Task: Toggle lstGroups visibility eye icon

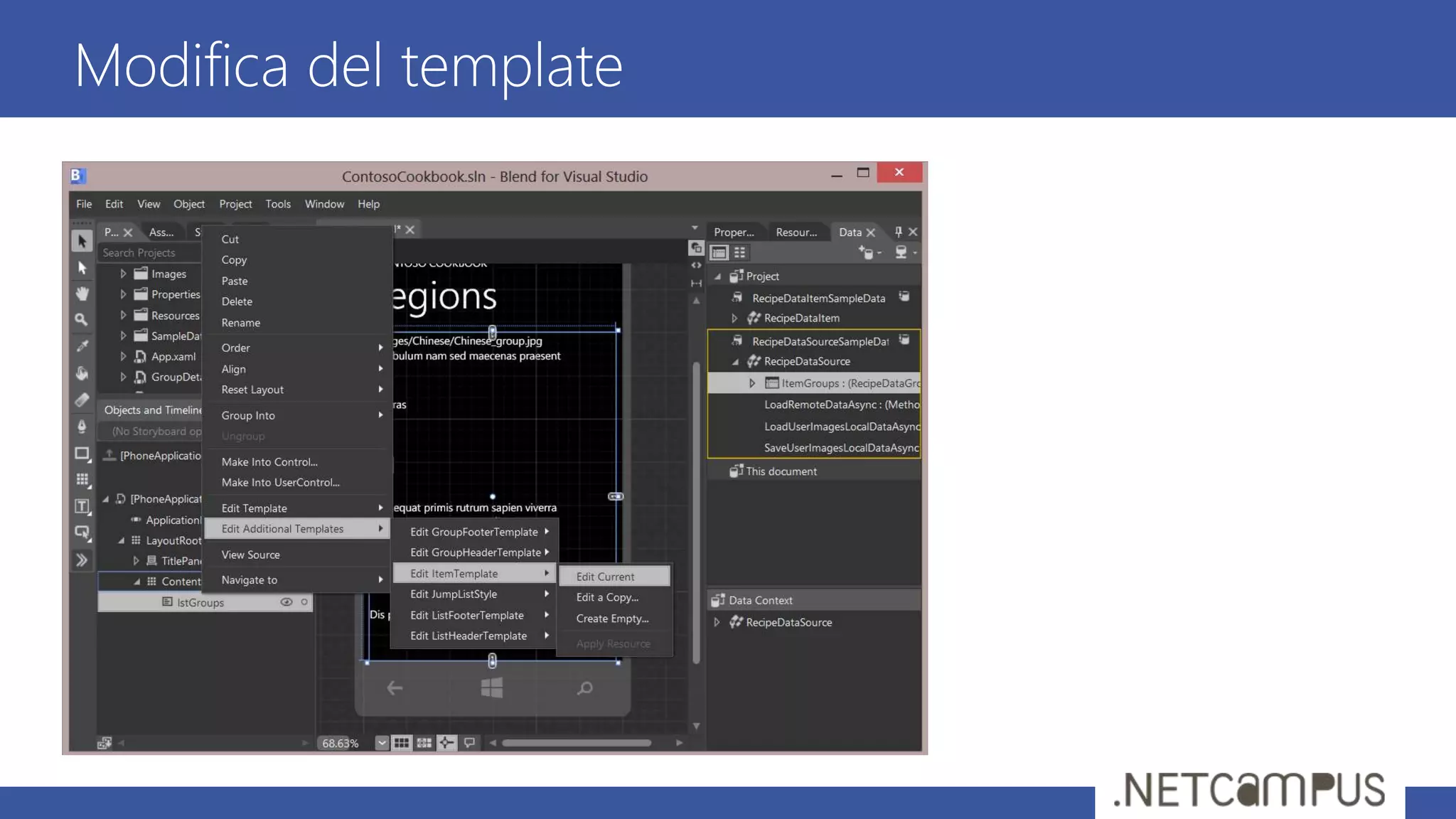Action: click(x=286, y=602)
